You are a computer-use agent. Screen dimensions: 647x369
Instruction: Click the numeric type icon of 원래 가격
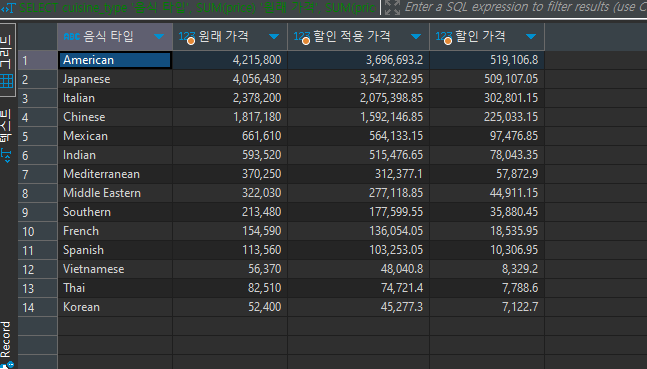[187, 37]
